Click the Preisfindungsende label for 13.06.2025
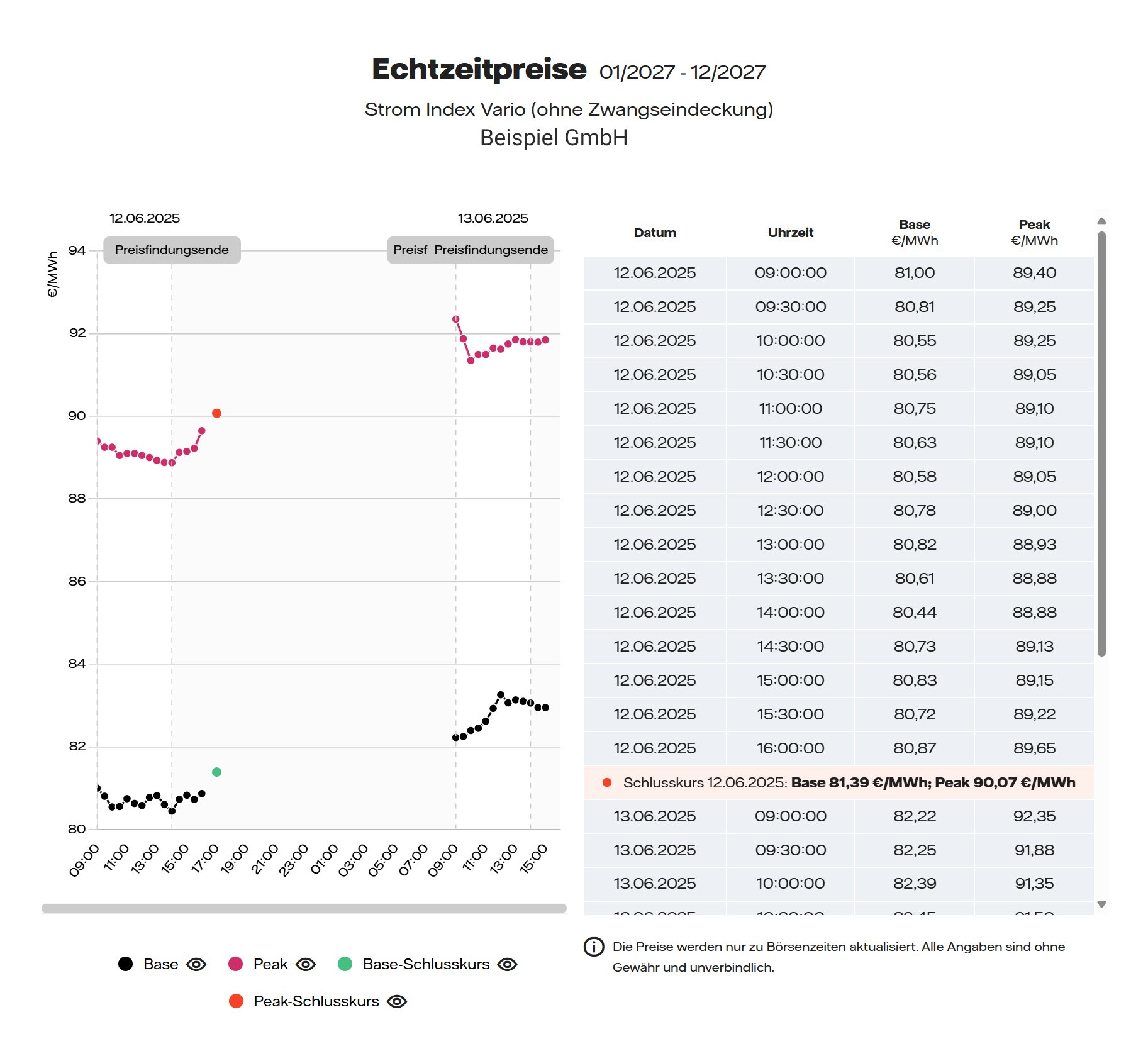This screenshot has height=1061, width=1148. pyautogui.click(x=491, y=250)
